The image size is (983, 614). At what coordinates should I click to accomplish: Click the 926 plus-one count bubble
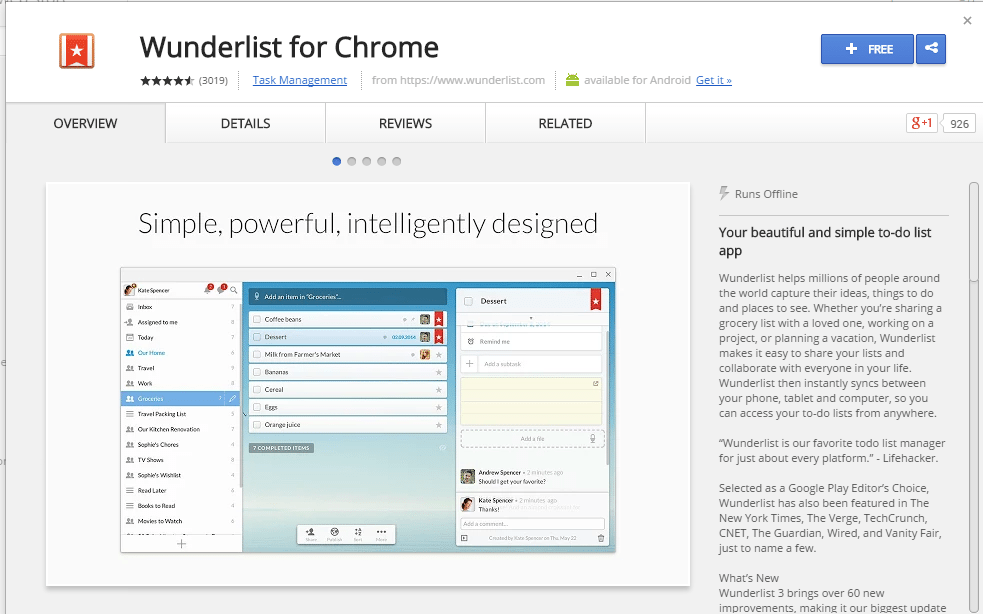(x=959, y=124)
